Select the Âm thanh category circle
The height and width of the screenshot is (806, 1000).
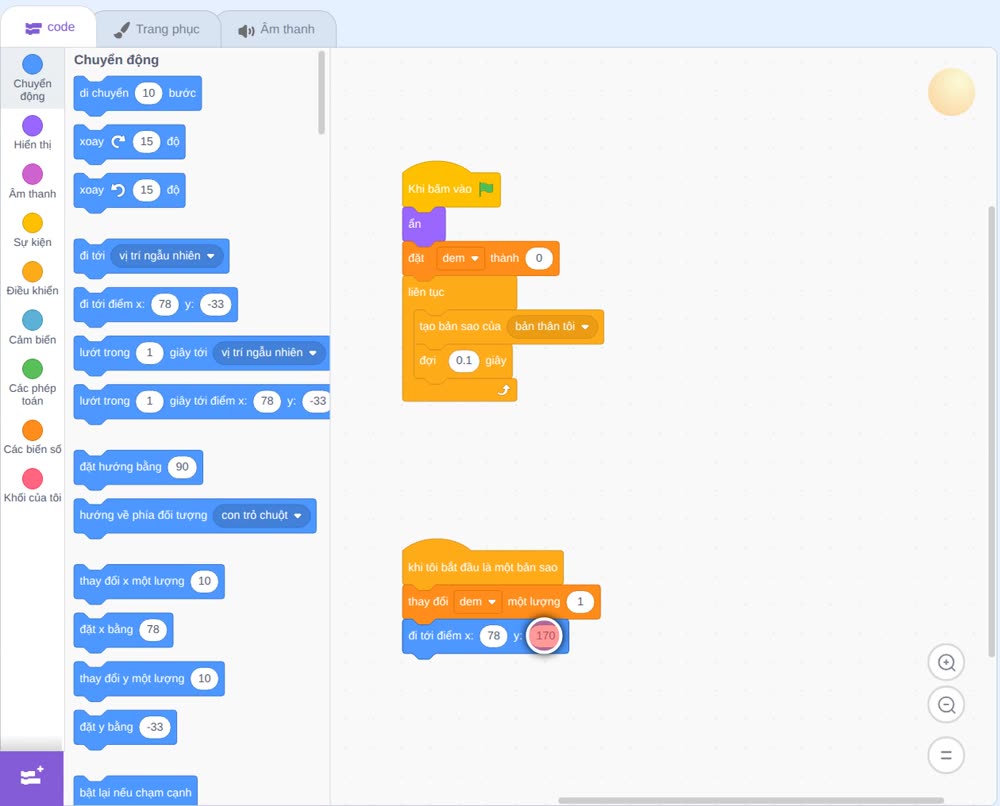[x=33, y=174]
